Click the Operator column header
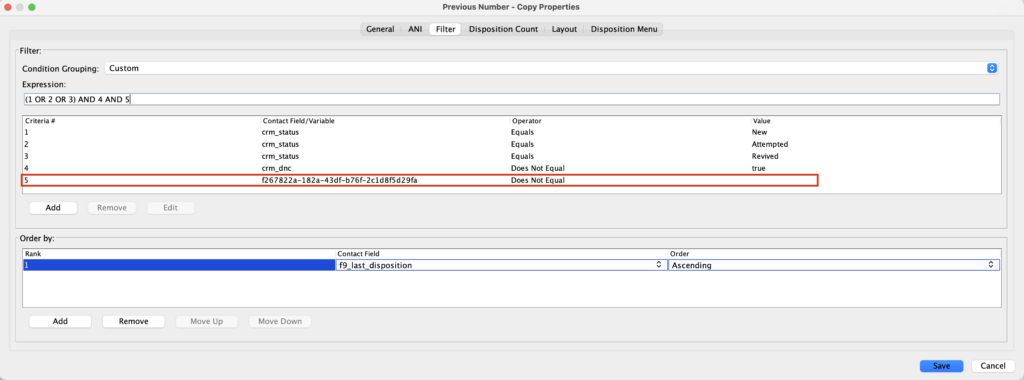This screenshot has width=1024, height=380. pyautogui.click(x=630, y=121)
